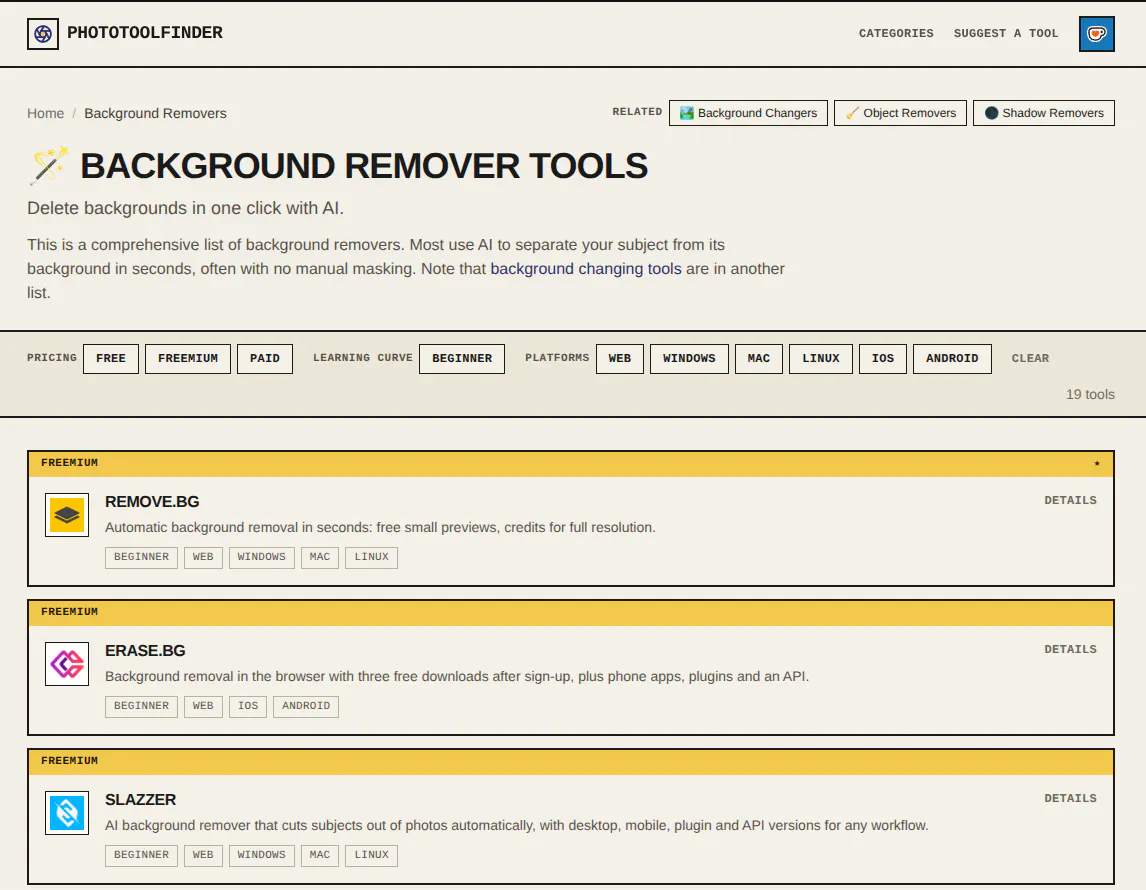This screenshot has width=1146, height=890.
Task: Click the Slazzer description text
Action: [517, 826]
